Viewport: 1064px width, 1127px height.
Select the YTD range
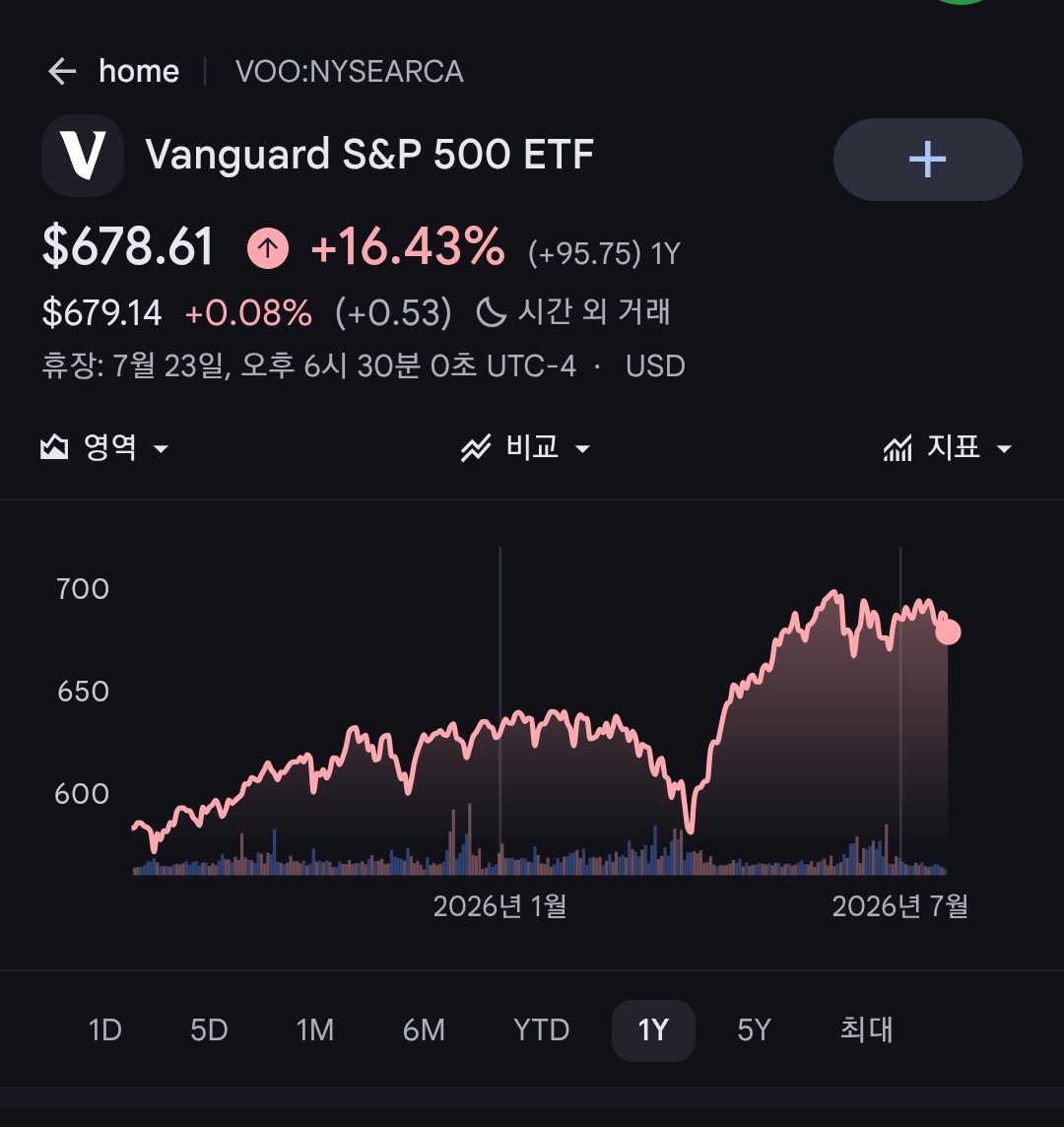tap(541, 1030)
